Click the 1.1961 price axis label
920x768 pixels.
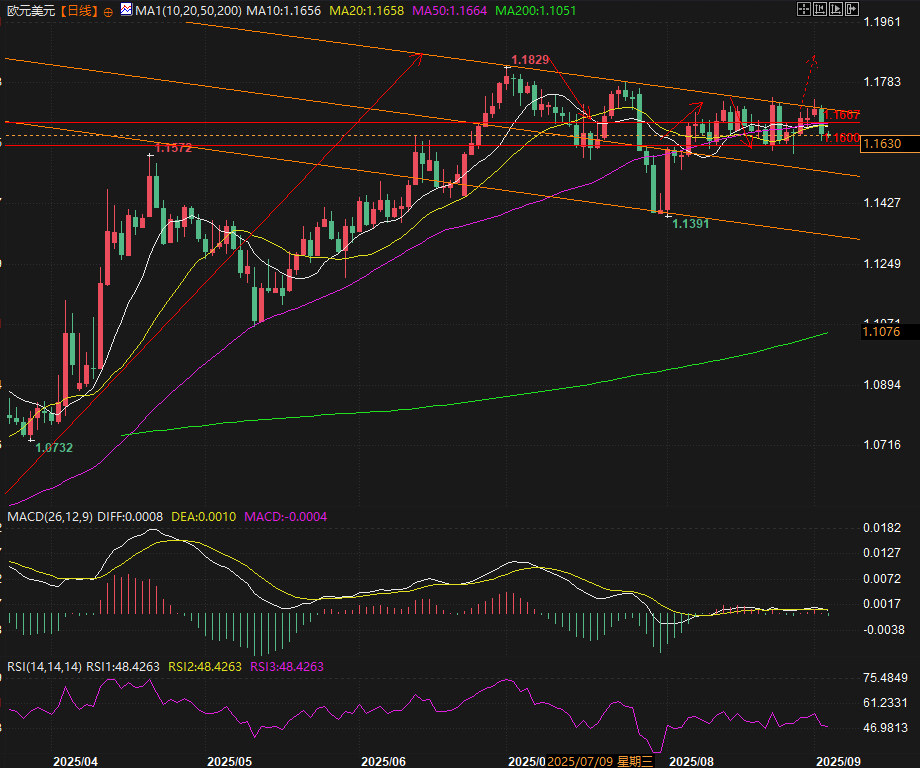coord(882,22)
